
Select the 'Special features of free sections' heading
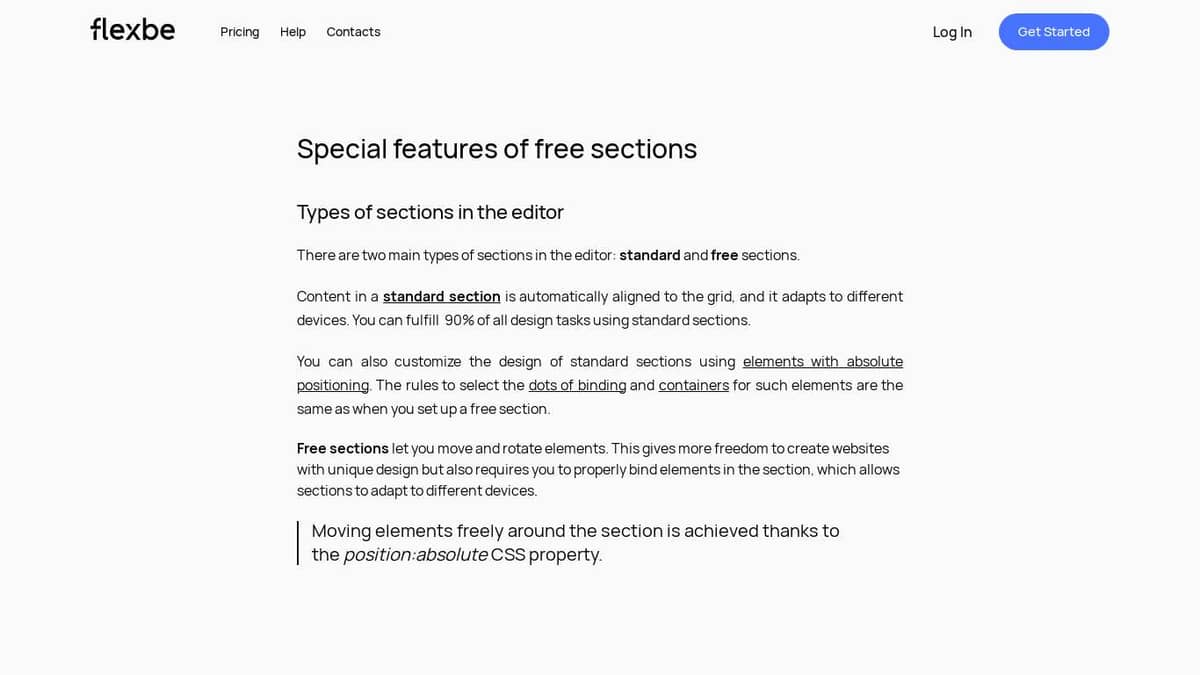click(497, 148)
